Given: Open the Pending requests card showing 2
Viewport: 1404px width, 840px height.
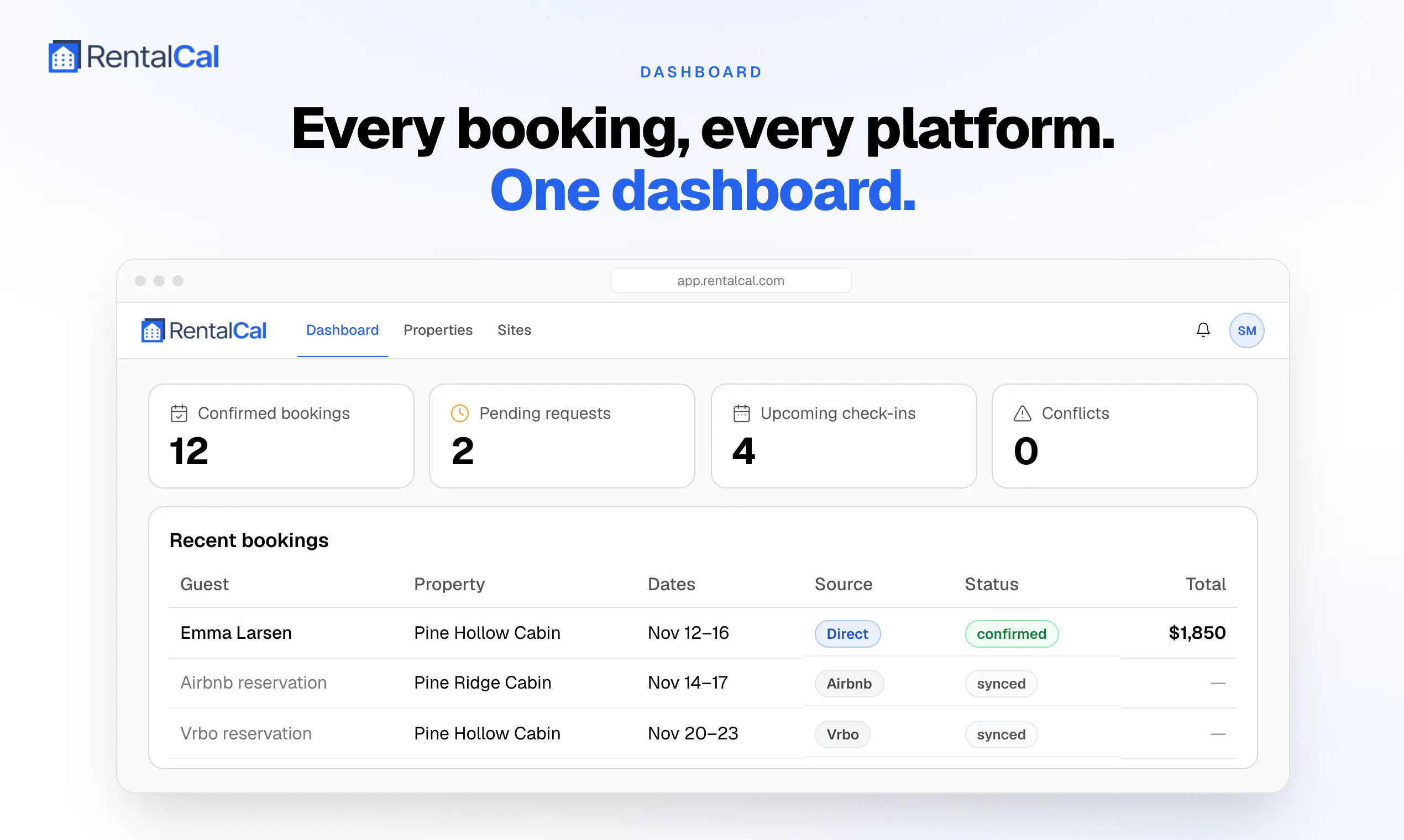Looking at the screenshot, I should (x=562, y=436).
